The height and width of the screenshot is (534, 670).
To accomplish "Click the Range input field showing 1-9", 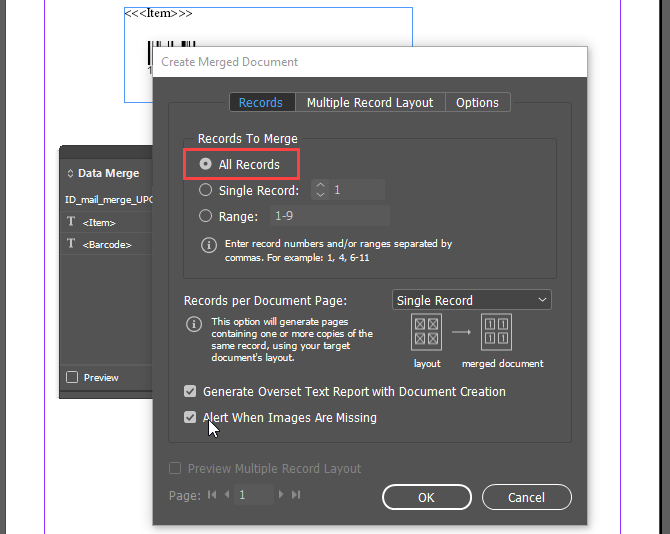I will point(329,216).
